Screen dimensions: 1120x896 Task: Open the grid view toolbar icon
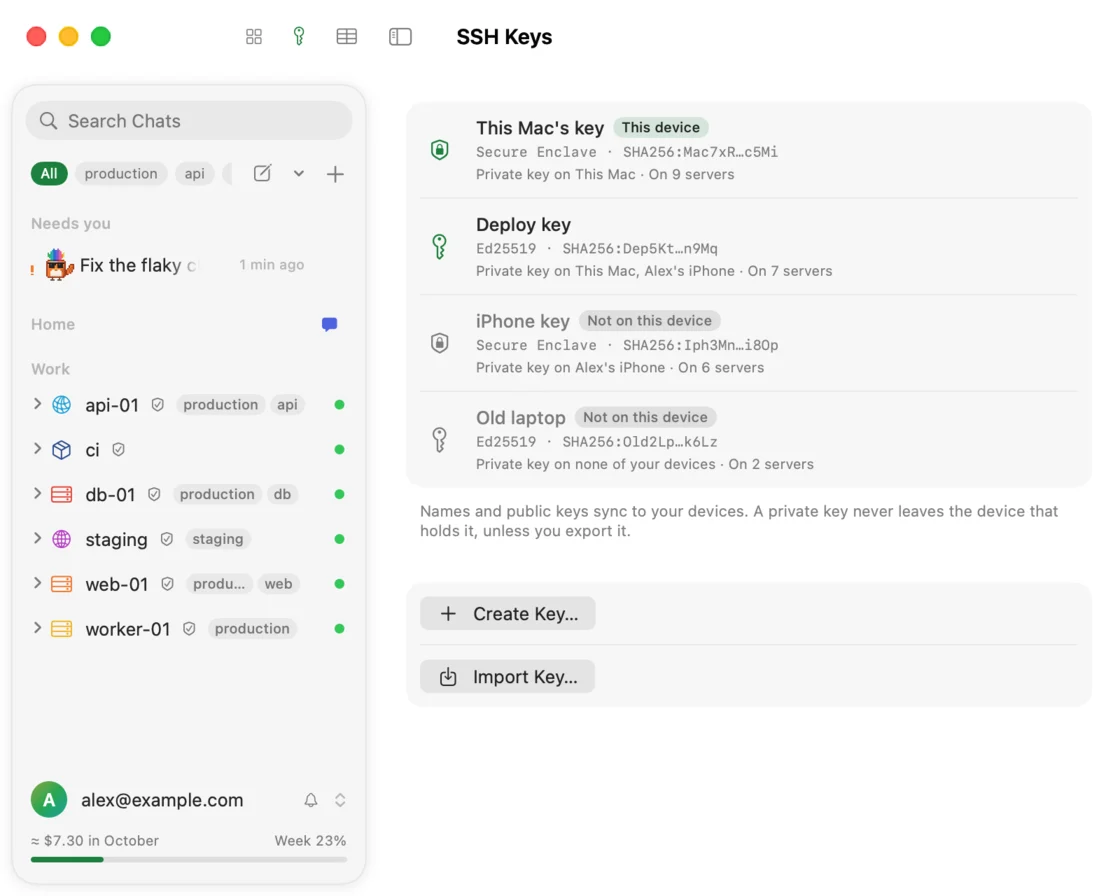pyautogui.click(x=254, y=36)
